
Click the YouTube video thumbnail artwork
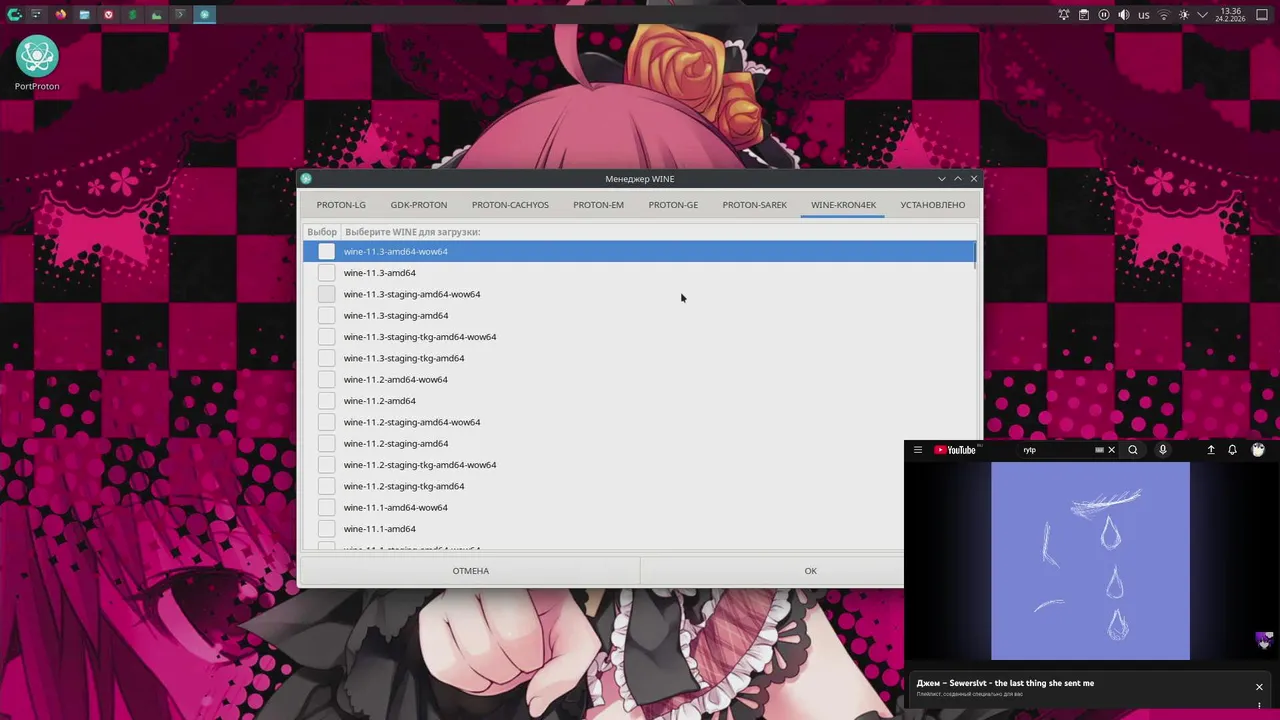1090,561
